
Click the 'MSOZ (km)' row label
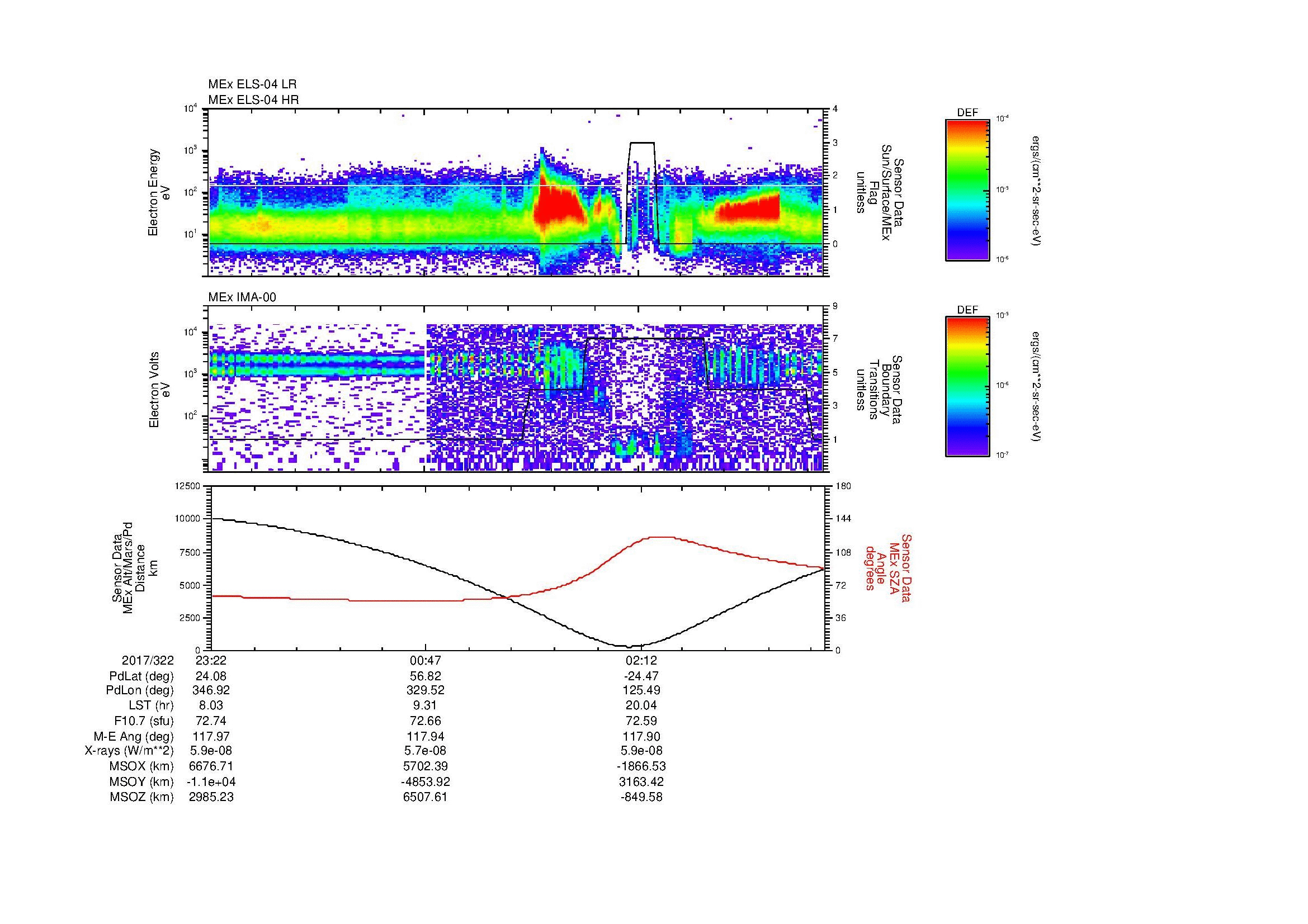142,797
